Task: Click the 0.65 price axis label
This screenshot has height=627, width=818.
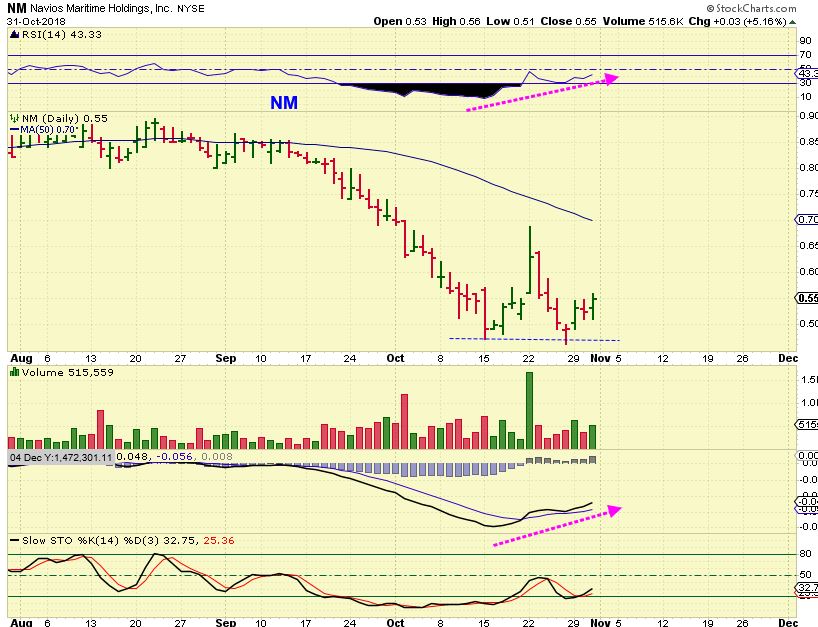Action: (x=808, y=245)
